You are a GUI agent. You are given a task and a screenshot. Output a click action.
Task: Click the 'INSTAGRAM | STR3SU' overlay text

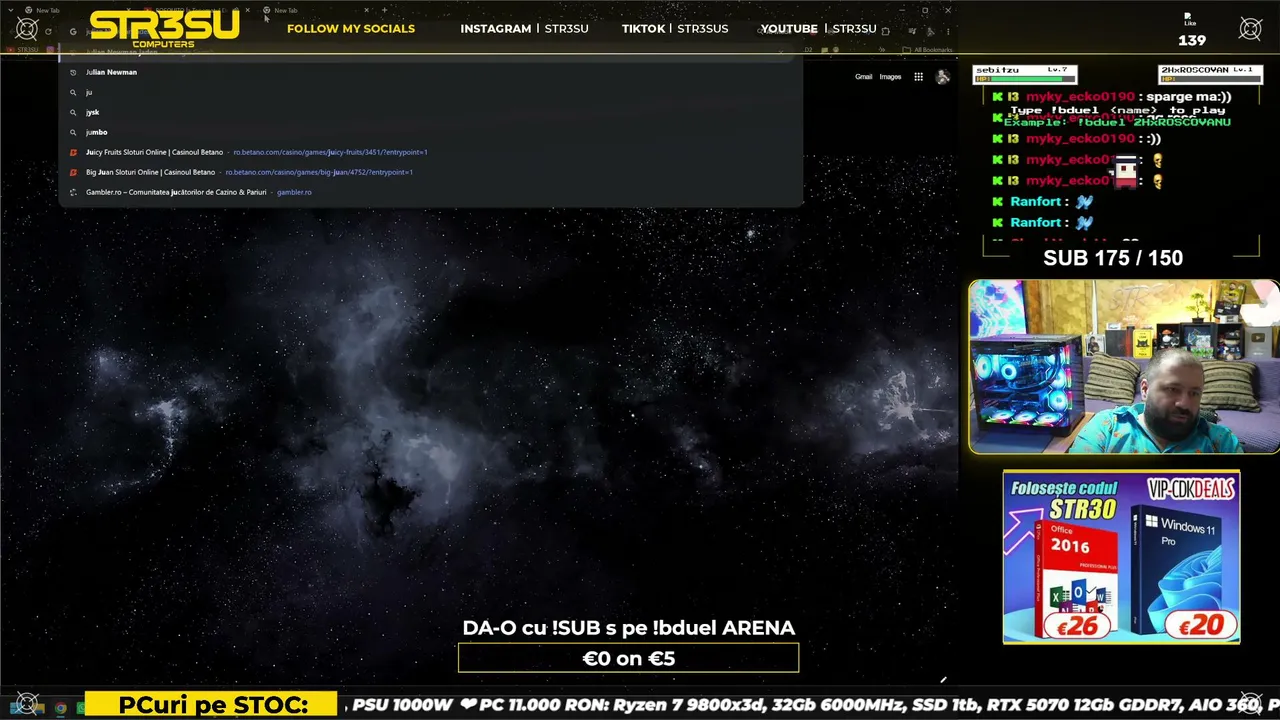pos(524,29)
